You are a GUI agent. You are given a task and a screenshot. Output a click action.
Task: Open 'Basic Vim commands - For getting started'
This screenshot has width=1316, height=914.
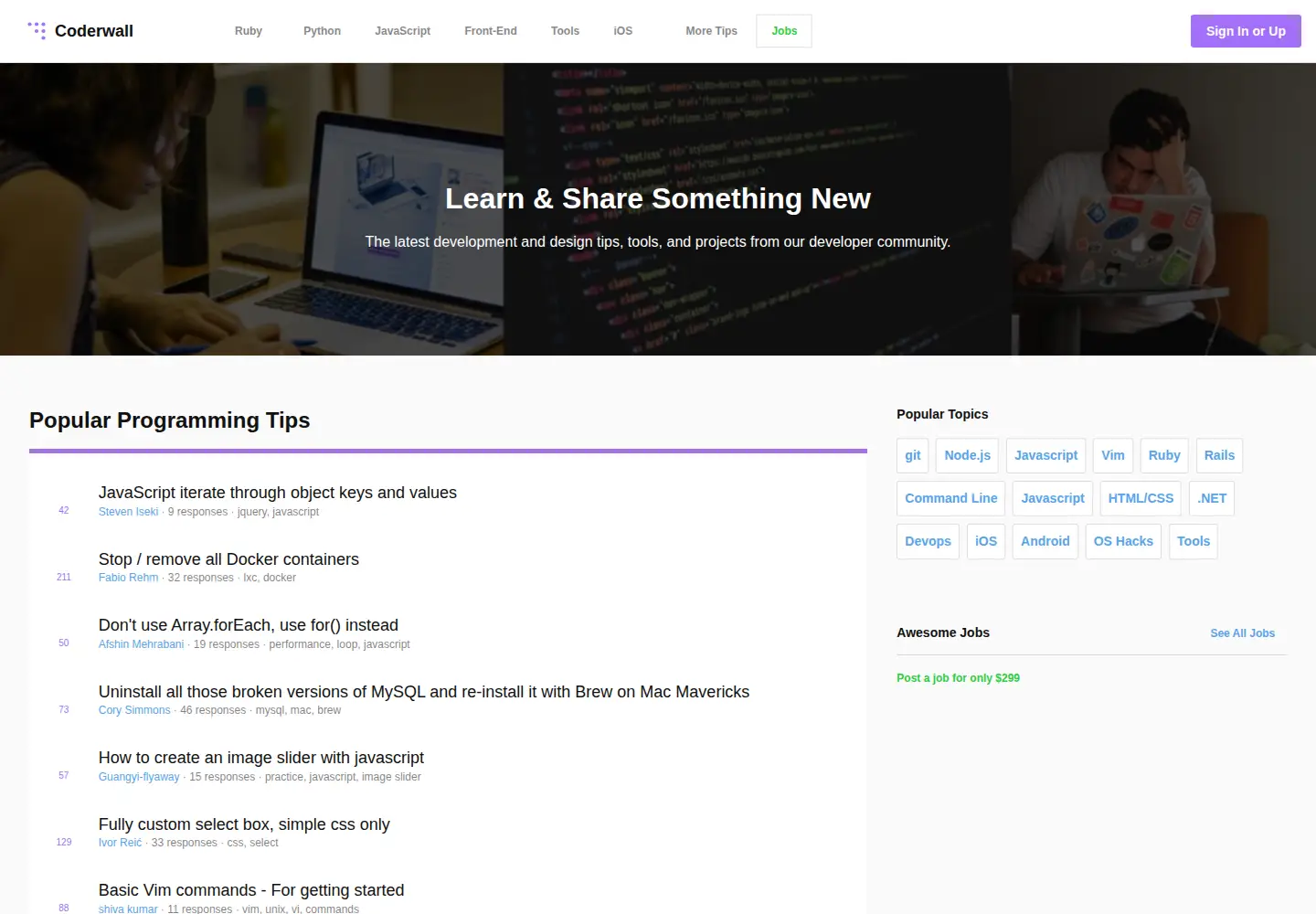[251, 890]
